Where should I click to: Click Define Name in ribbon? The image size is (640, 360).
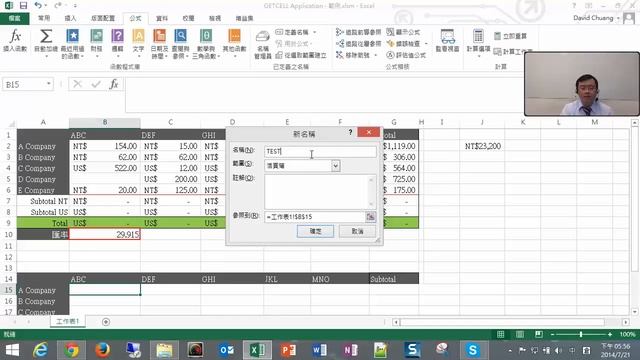pos(292,32)
